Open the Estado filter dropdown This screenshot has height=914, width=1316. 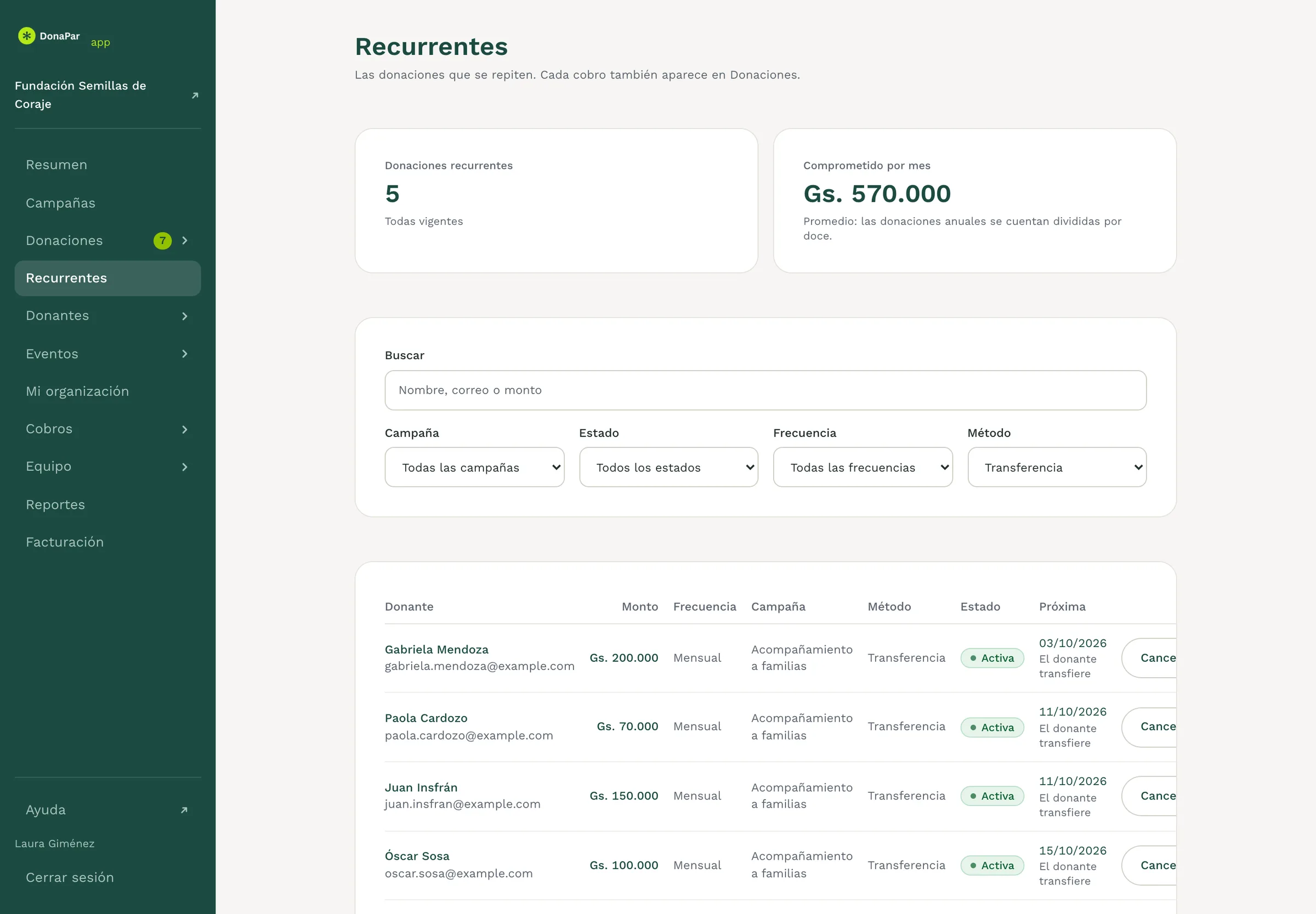(x=668, y=467)
